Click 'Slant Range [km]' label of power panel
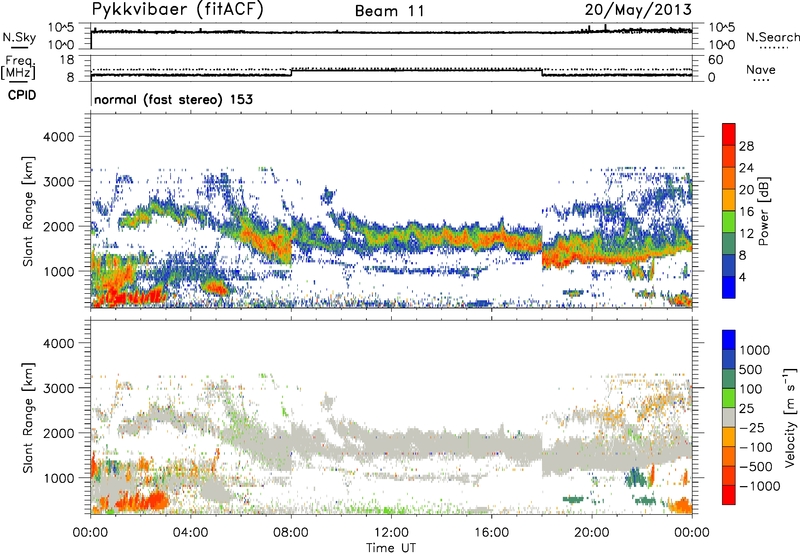800x554 pixels. coord(28,211)
